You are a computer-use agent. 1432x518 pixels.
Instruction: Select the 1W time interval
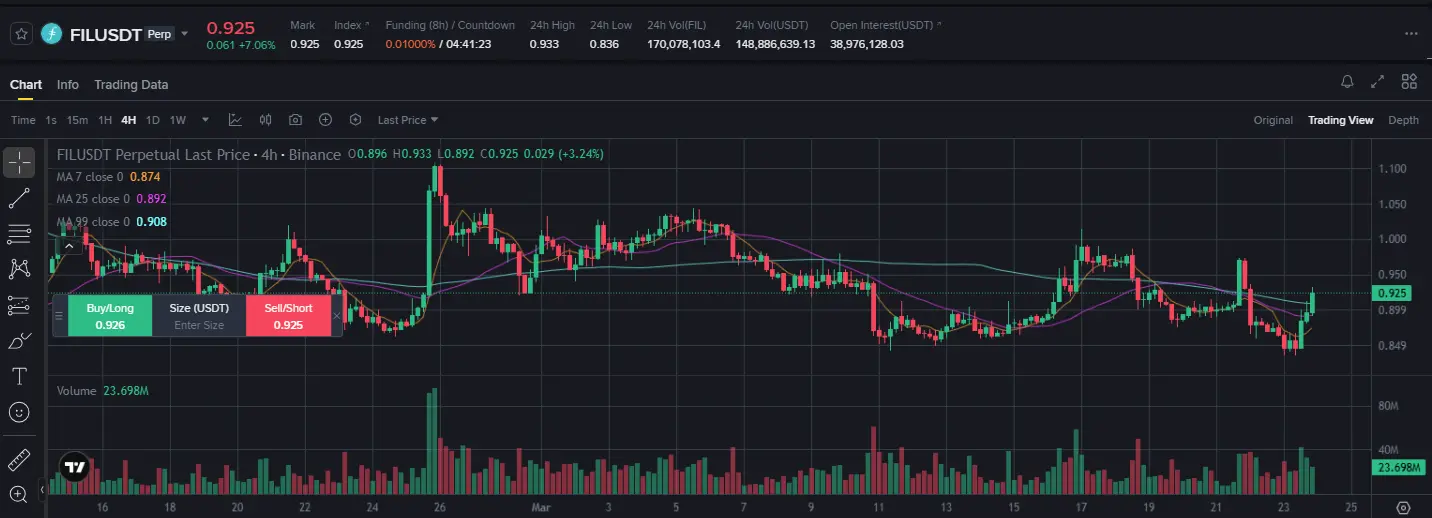tap(178, 120)
